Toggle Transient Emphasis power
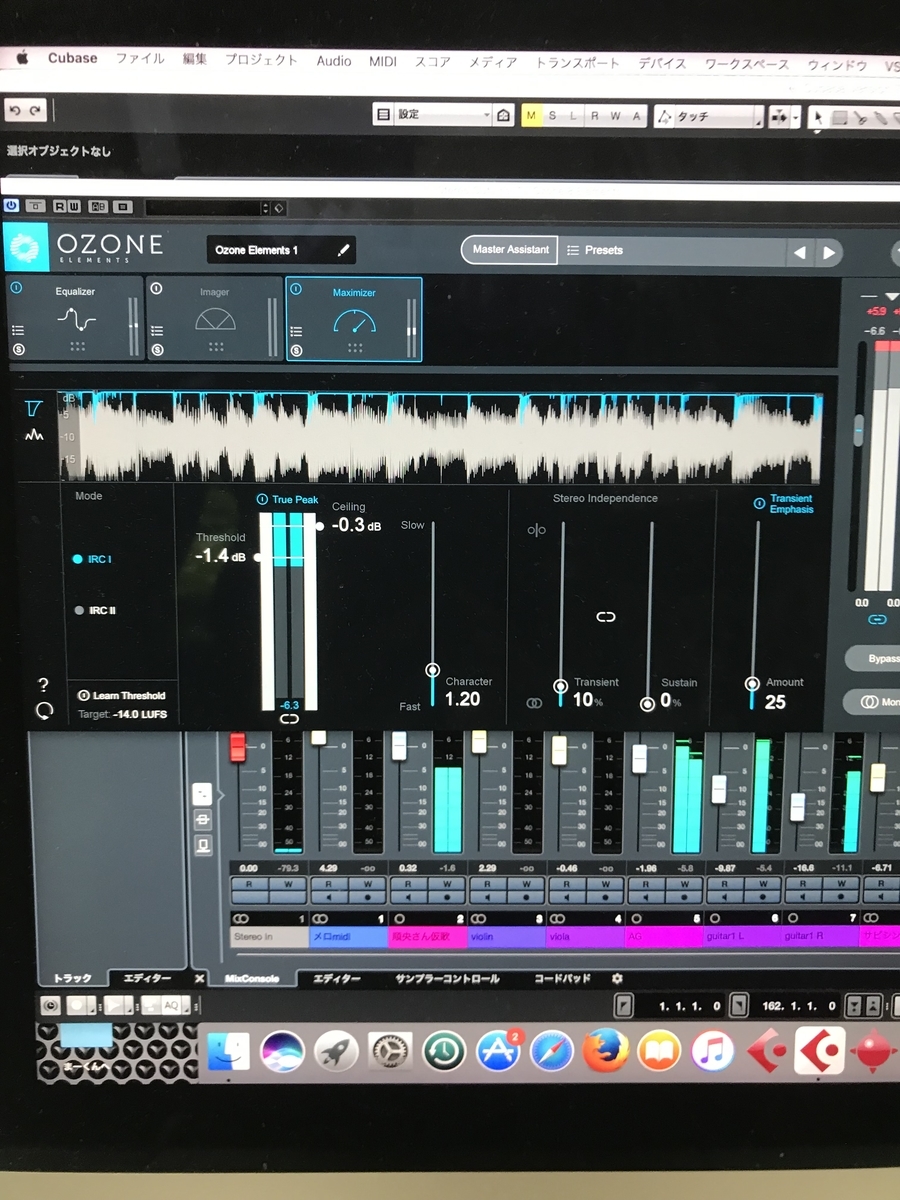 tap(760, 504)
